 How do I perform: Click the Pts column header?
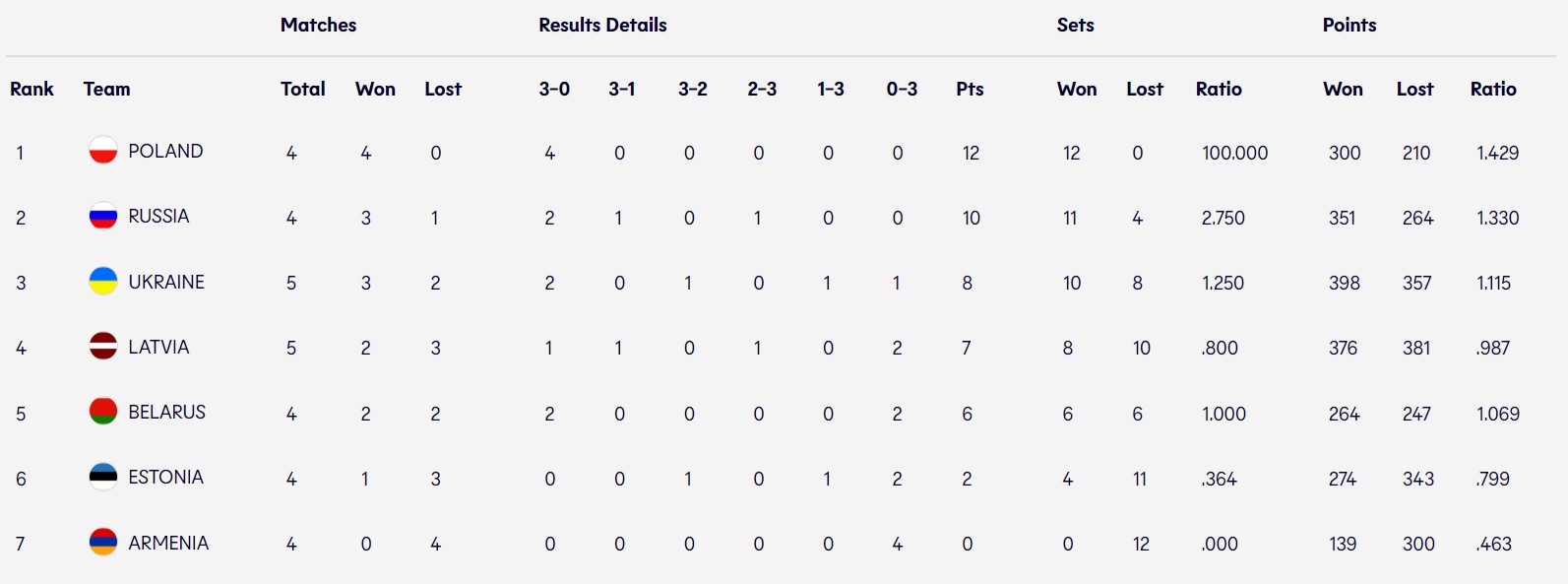pyautogui.click(x=970, y=89)
